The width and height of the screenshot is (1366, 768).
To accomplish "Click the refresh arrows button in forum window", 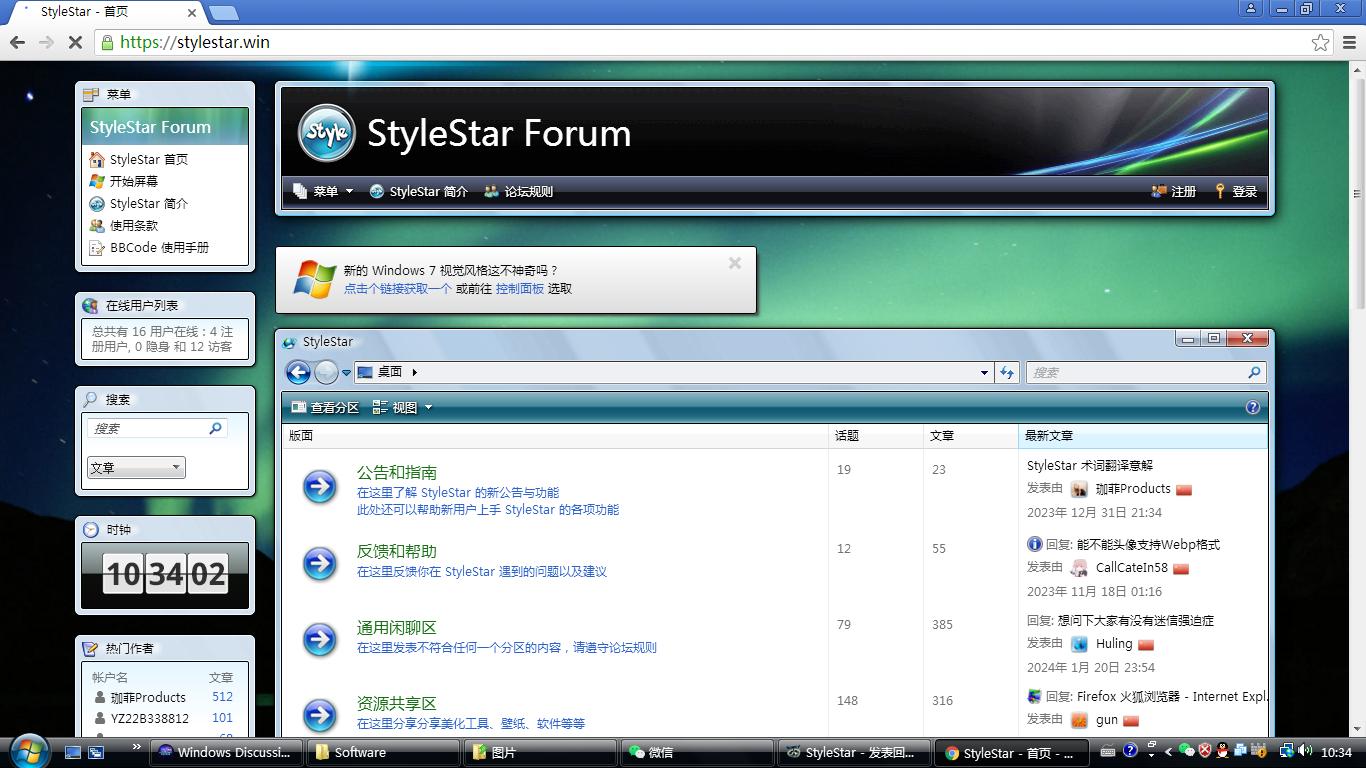I will [x=1007, y=373].
